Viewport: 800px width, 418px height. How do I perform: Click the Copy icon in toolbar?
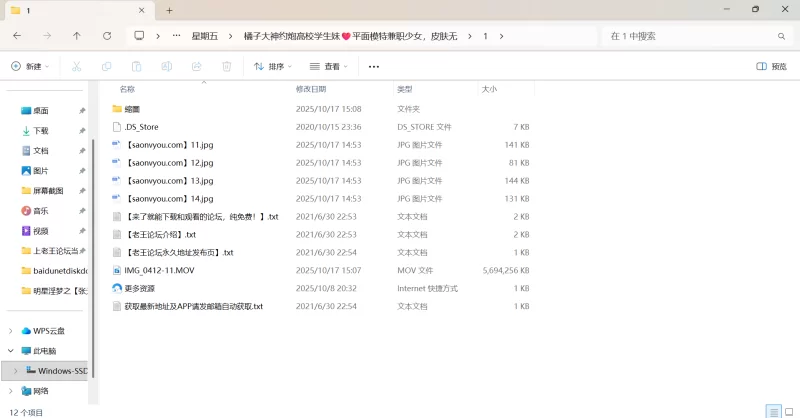coord(106,66)
